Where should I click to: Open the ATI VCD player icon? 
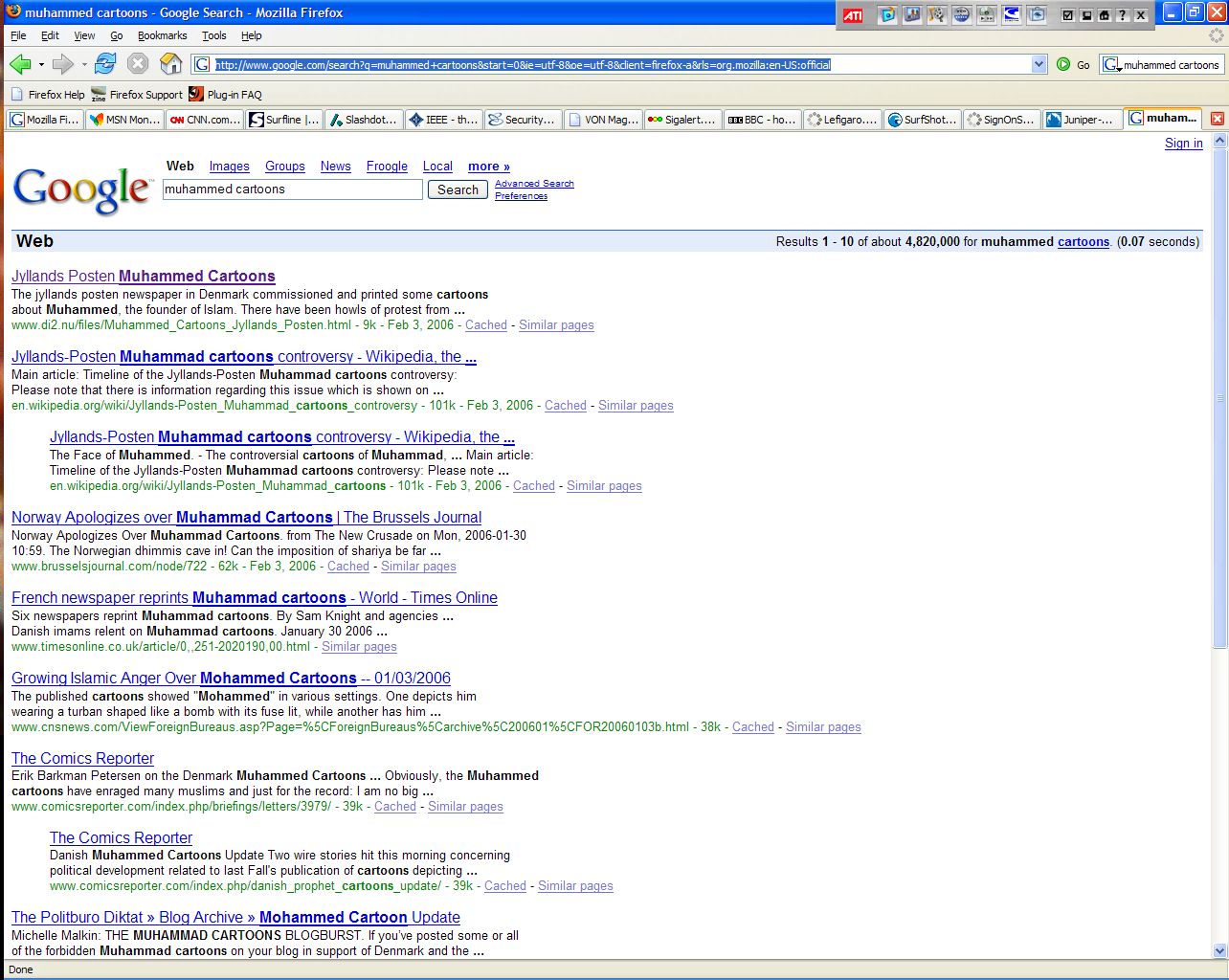pos(962,14)
